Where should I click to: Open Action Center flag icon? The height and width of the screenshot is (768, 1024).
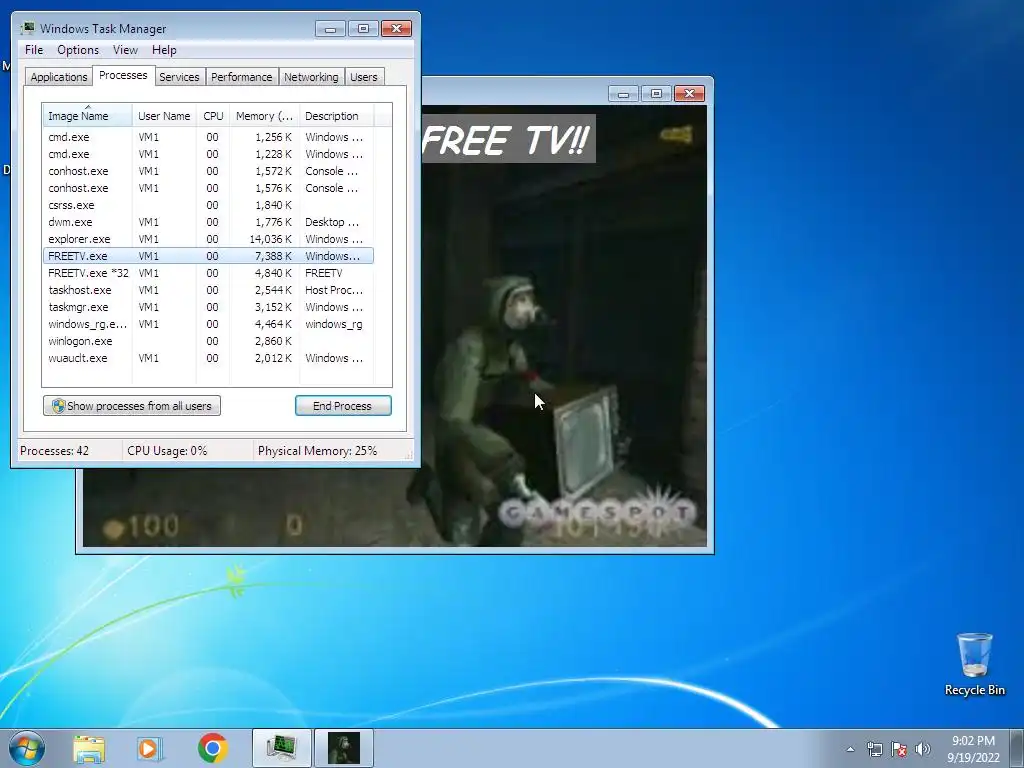point(899,749)
